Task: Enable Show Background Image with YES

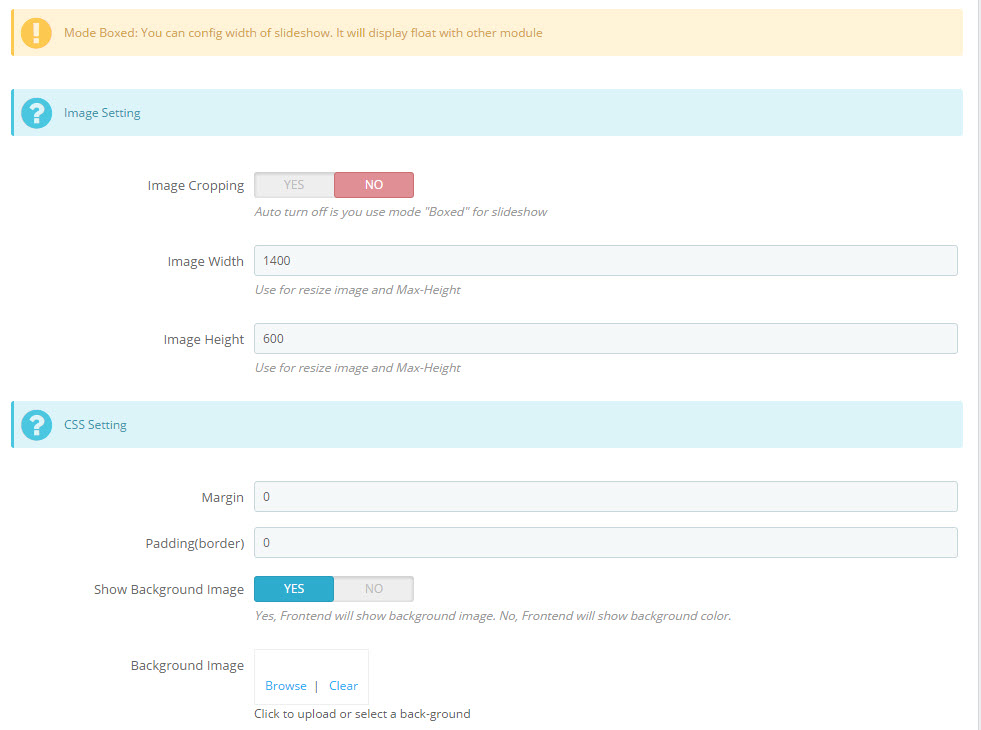Action: tap(294, 589)
